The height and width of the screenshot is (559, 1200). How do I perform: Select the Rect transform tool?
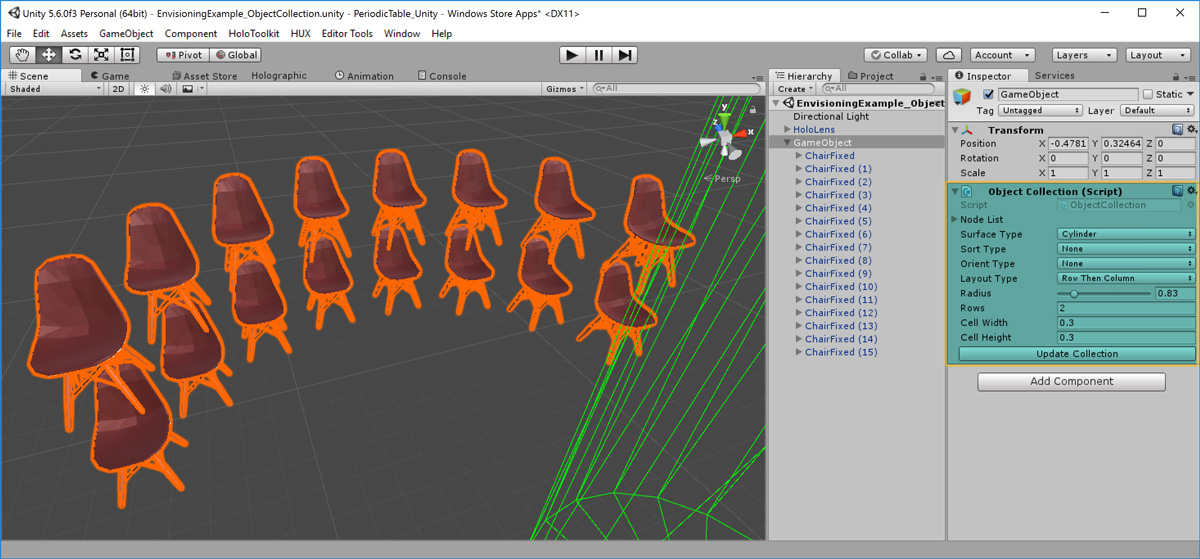[x=127, y=55]
